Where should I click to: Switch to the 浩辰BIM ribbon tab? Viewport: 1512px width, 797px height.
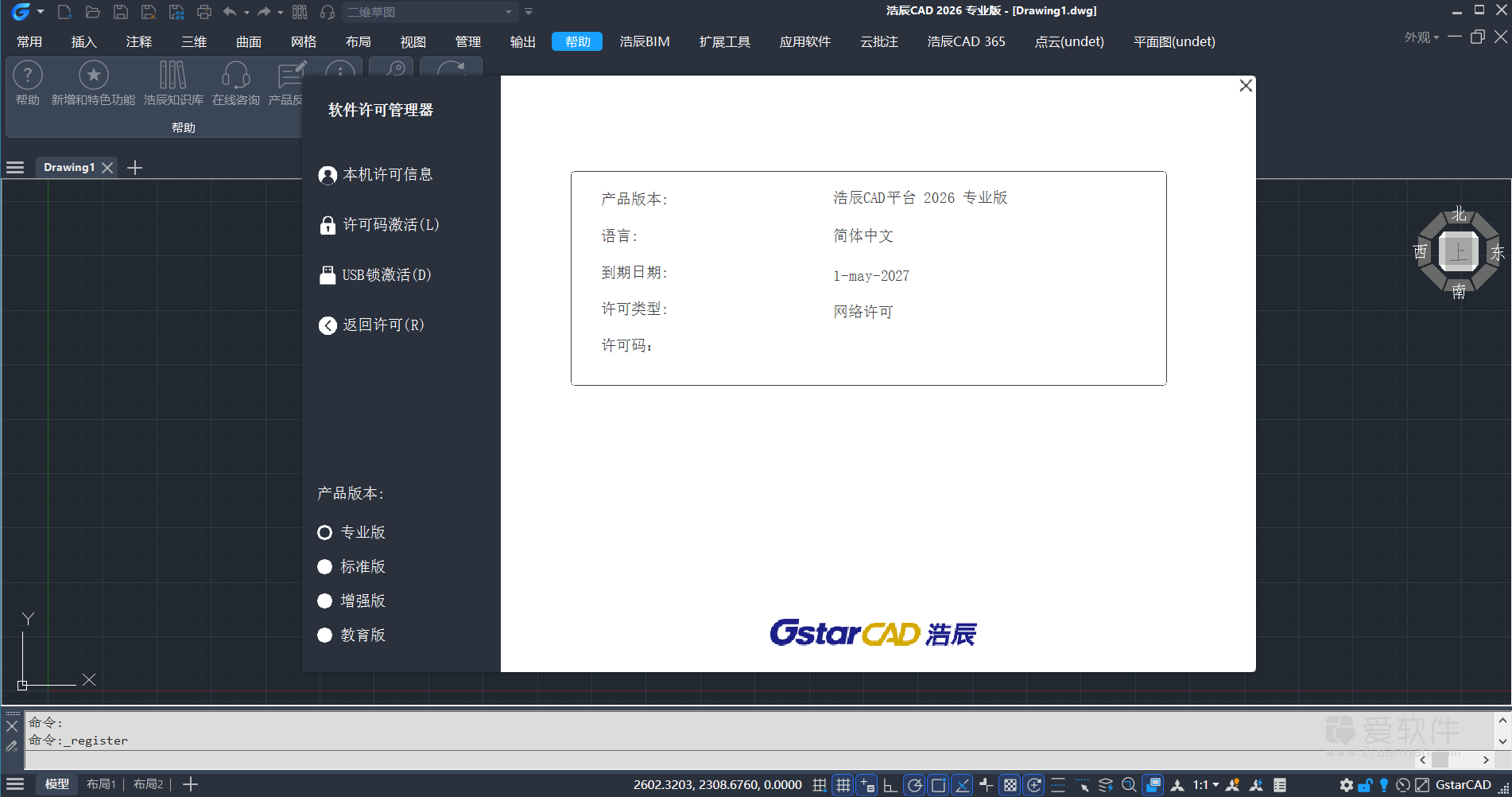[x=645, y=41]
